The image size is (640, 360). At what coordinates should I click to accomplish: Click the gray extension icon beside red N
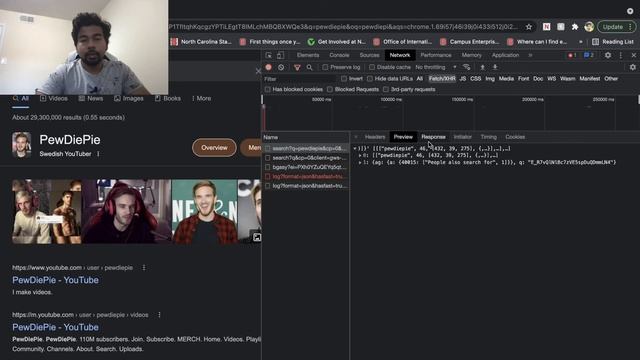[x=561, y=27]
